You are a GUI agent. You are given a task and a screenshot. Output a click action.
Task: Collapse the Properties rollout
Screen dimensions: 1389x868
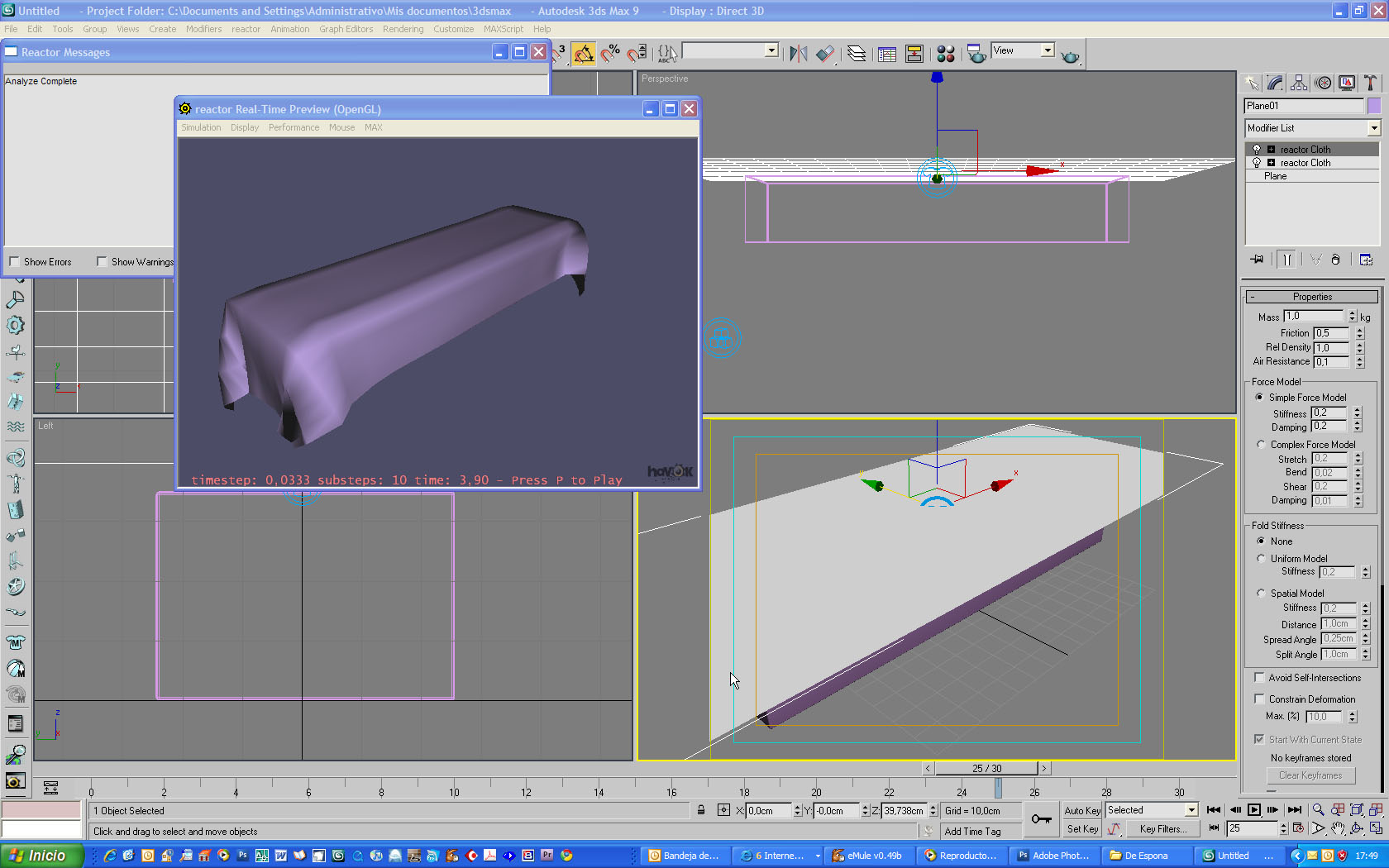click(1312, 297)
